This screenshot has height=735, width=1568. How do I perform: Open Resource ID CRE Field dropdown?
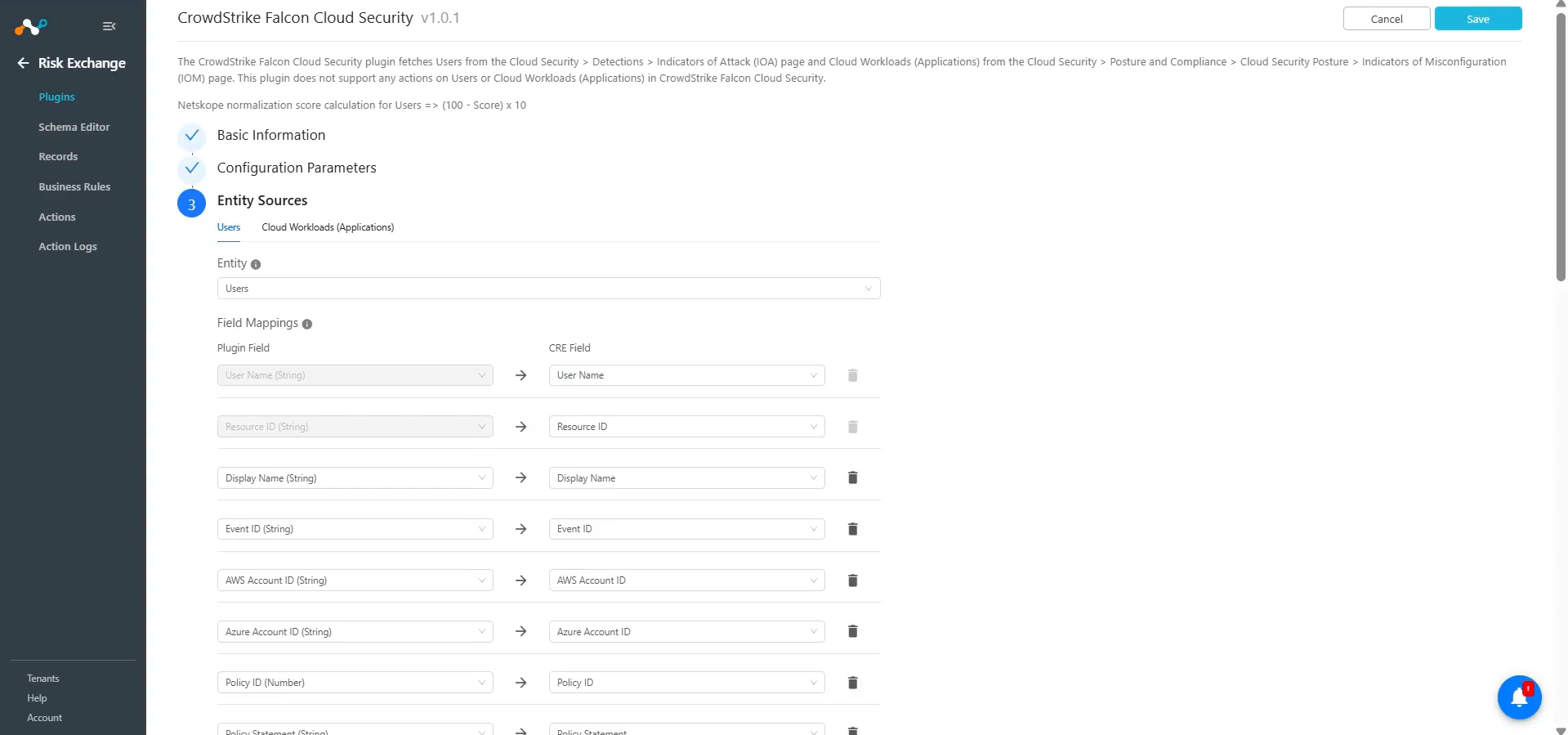pyautogui.click(x=686, y=427)
